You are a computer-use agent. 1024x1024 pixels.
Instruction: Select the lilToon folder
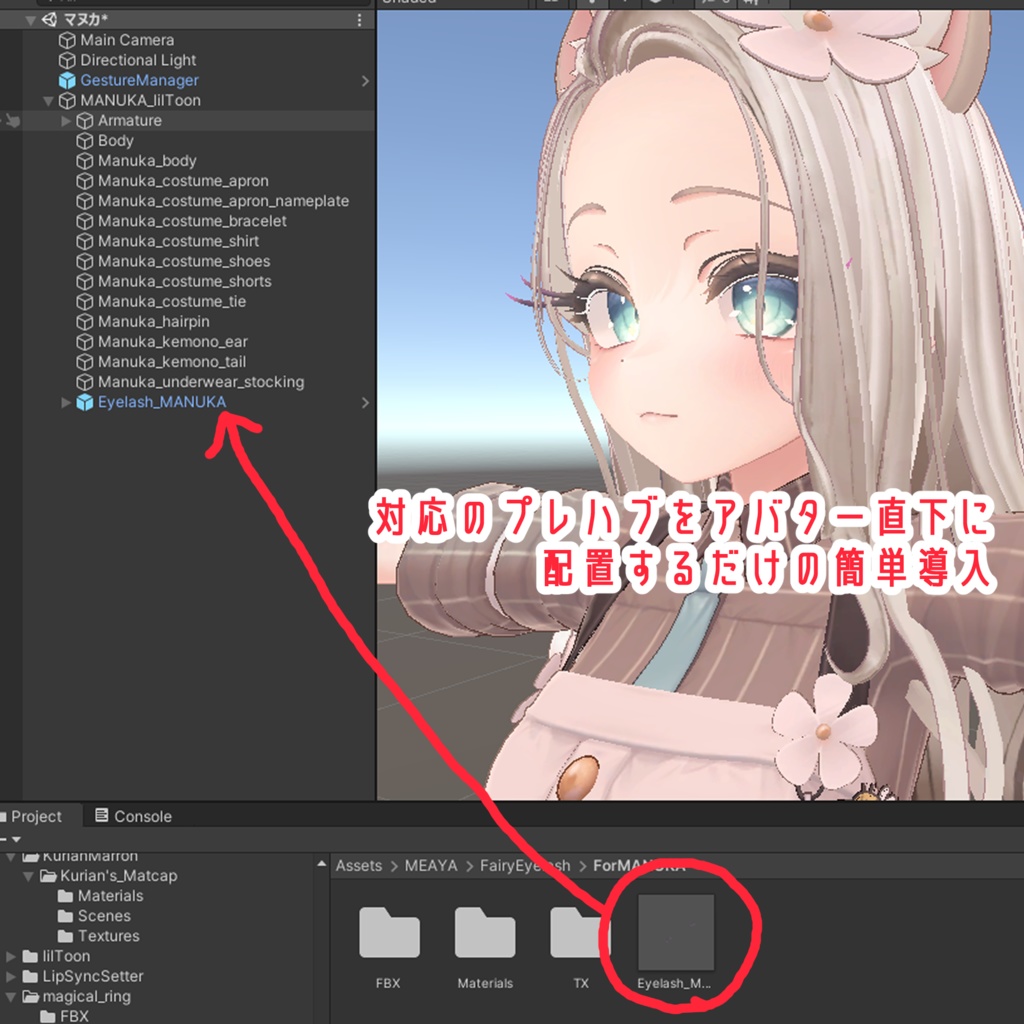click(66, 957)
